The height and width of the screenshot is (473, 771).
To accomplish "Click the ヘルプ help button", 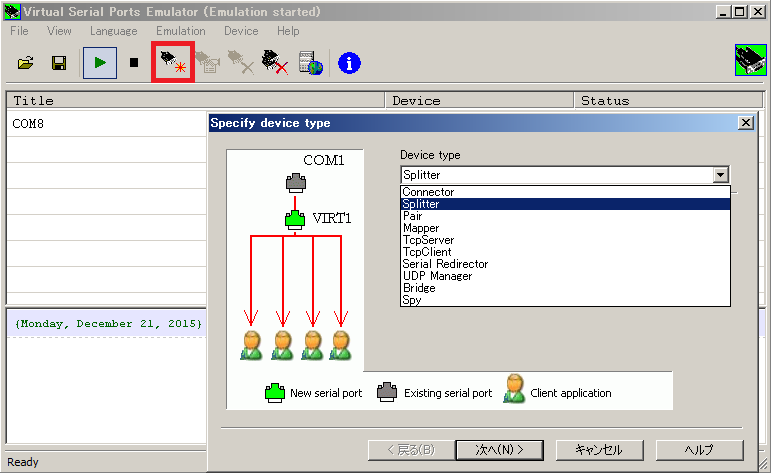I will (699, 450).
